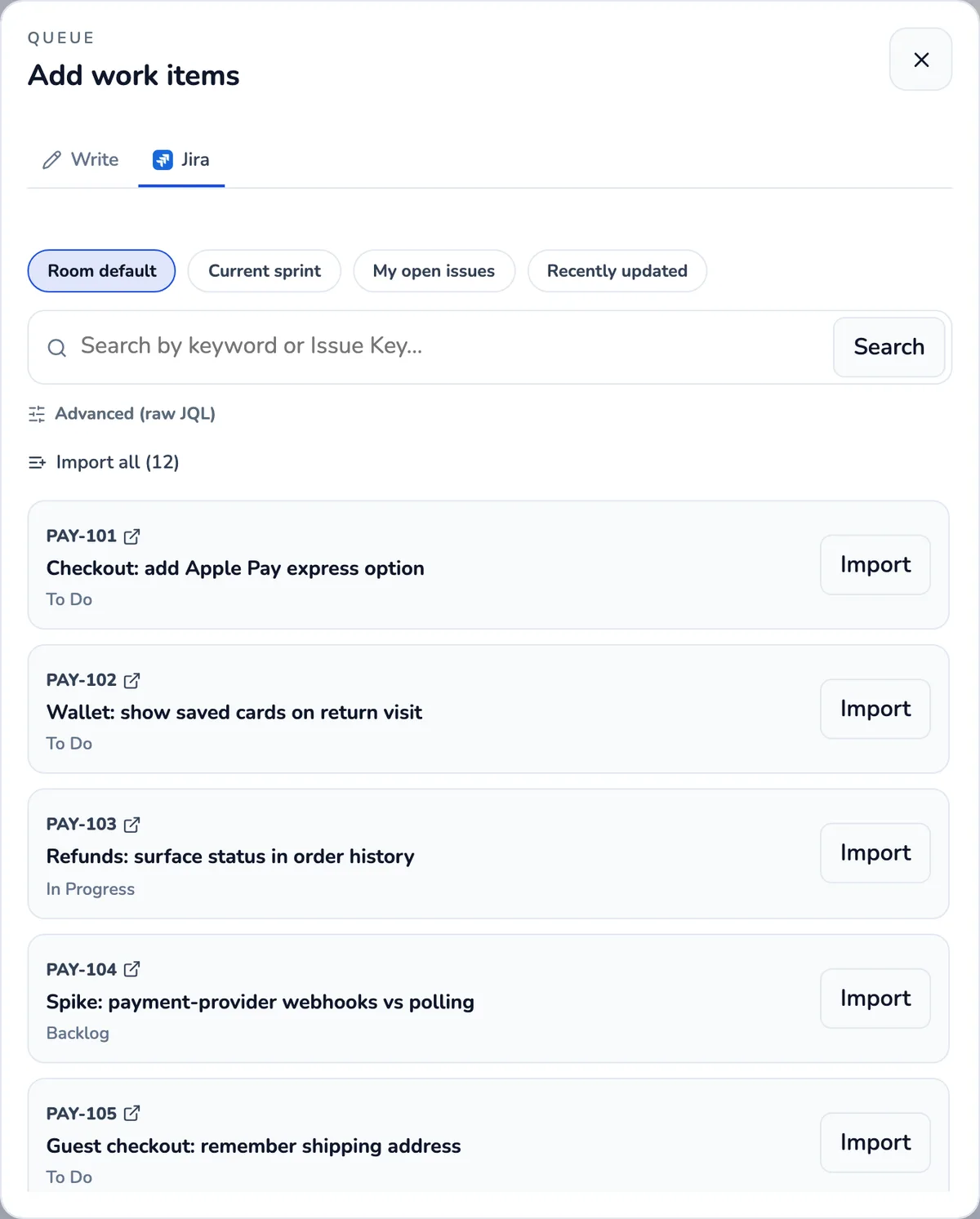Image resolution: width=980 pixels, height=1219 pixels.
Task: Open PAY-103 external link icon
Action: pos(131,825)
